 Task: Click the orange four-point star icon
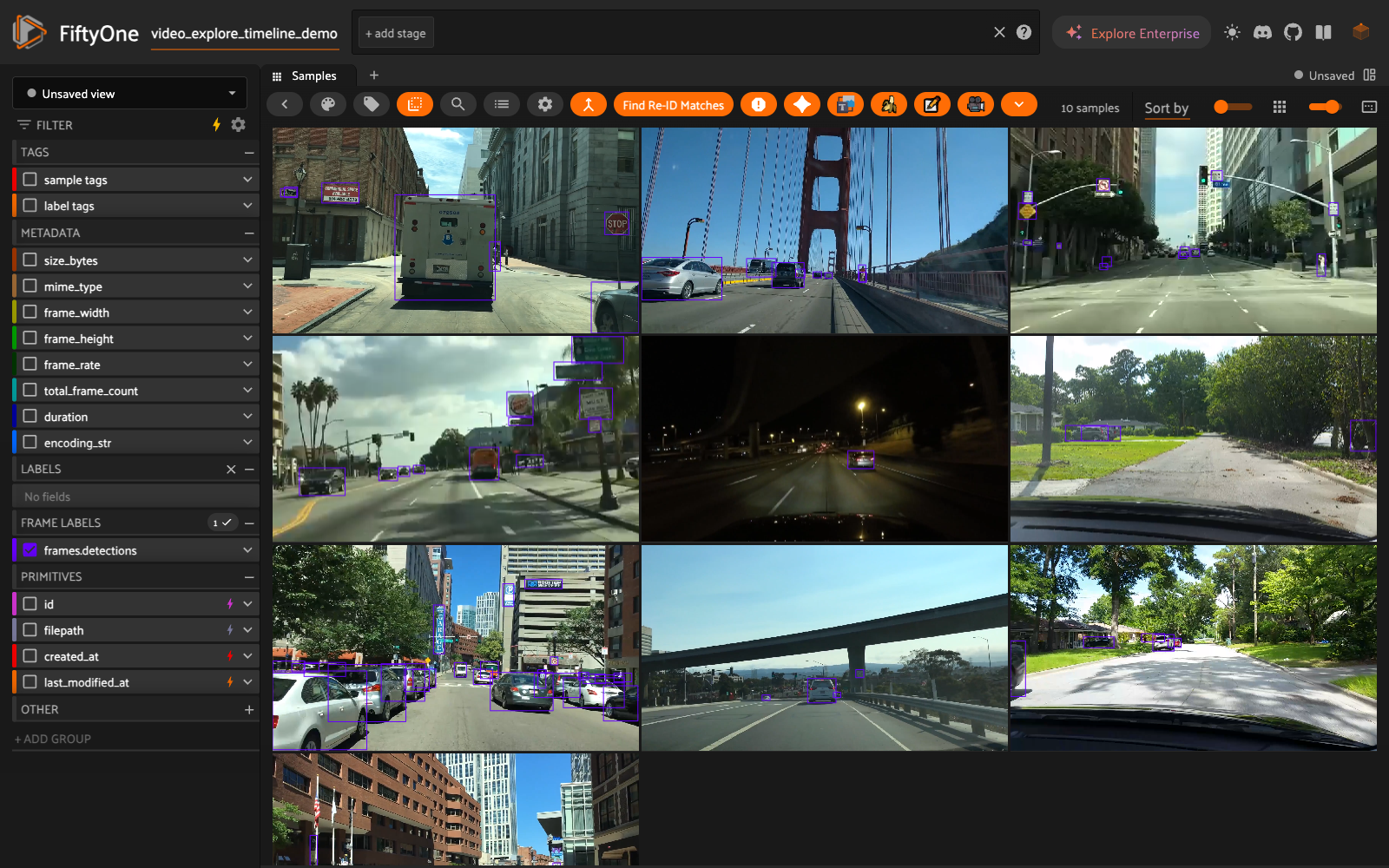[802, 104]
